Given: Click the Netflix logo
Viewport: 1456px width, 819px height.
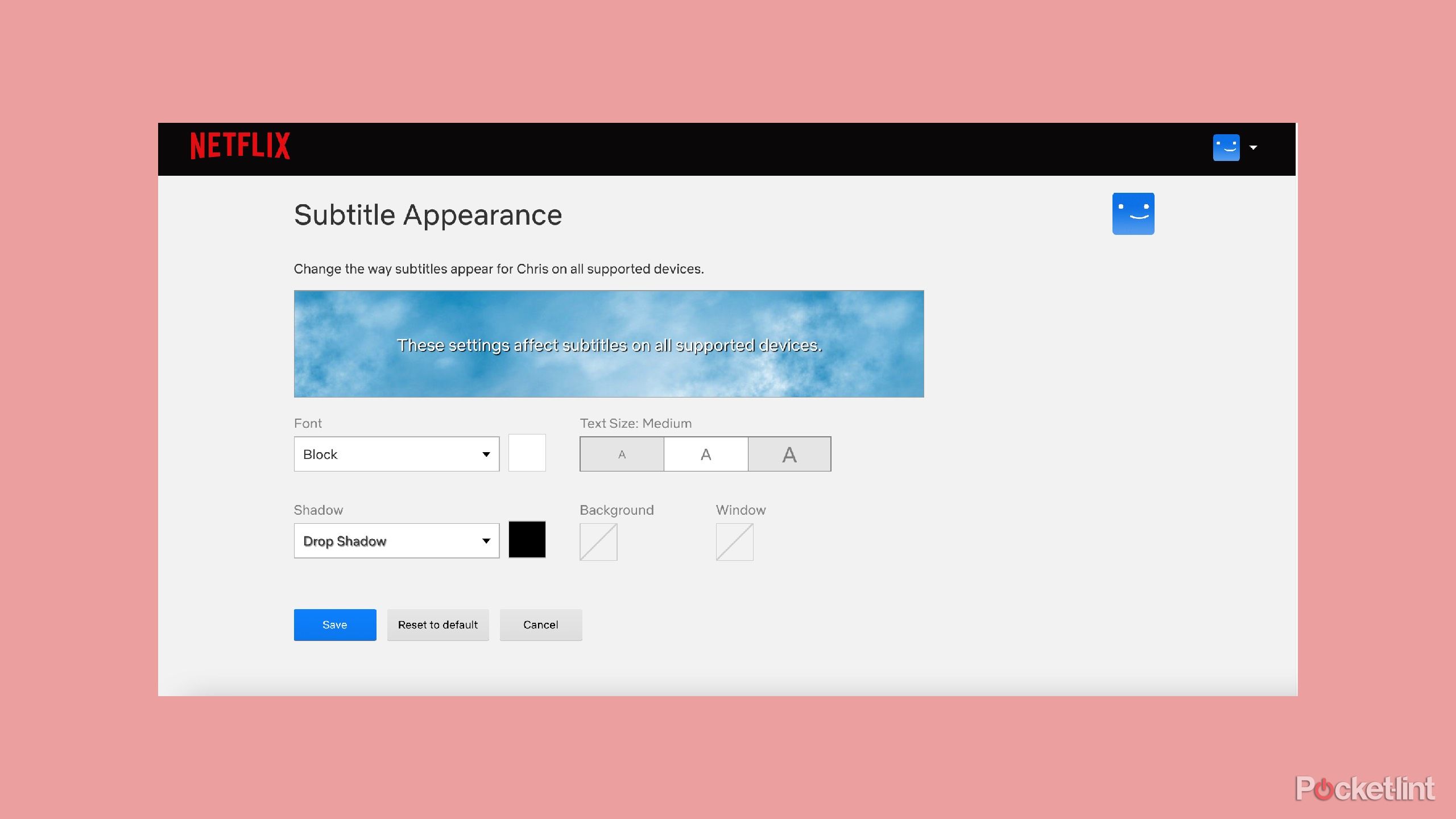Looking at the screenshot, I should point(239,146).
